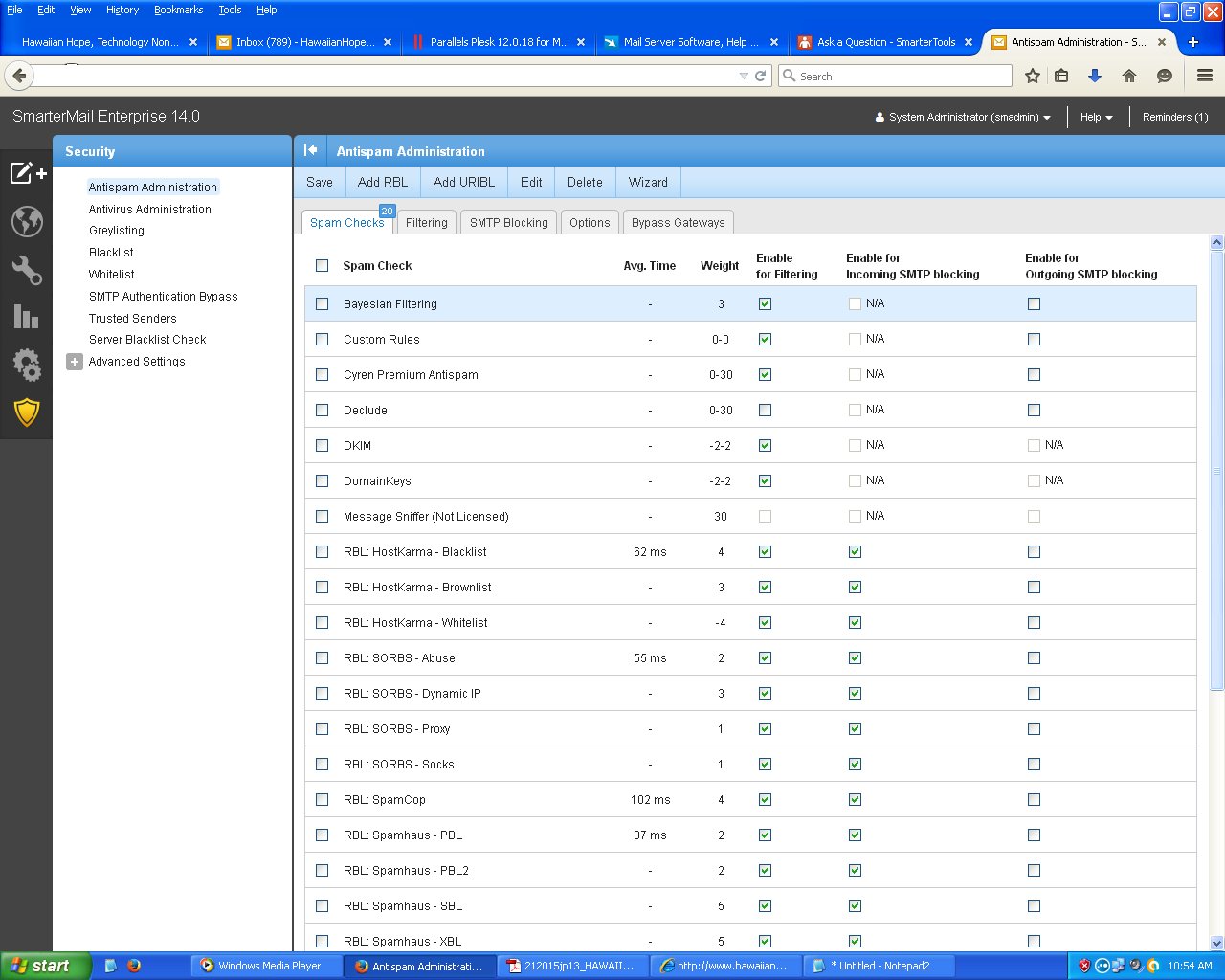Click the Firefox home icon
The height and width of the screenshot is (980, 1225).
1129,76
